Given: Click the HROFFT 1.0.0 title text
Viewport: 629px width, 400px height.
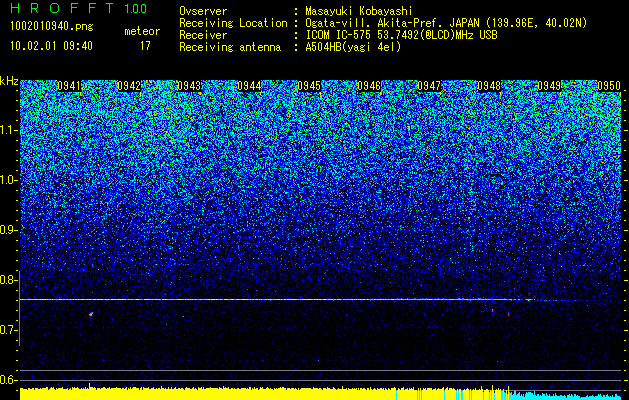Looking at the screenshot, I should (x=78, y=8).
